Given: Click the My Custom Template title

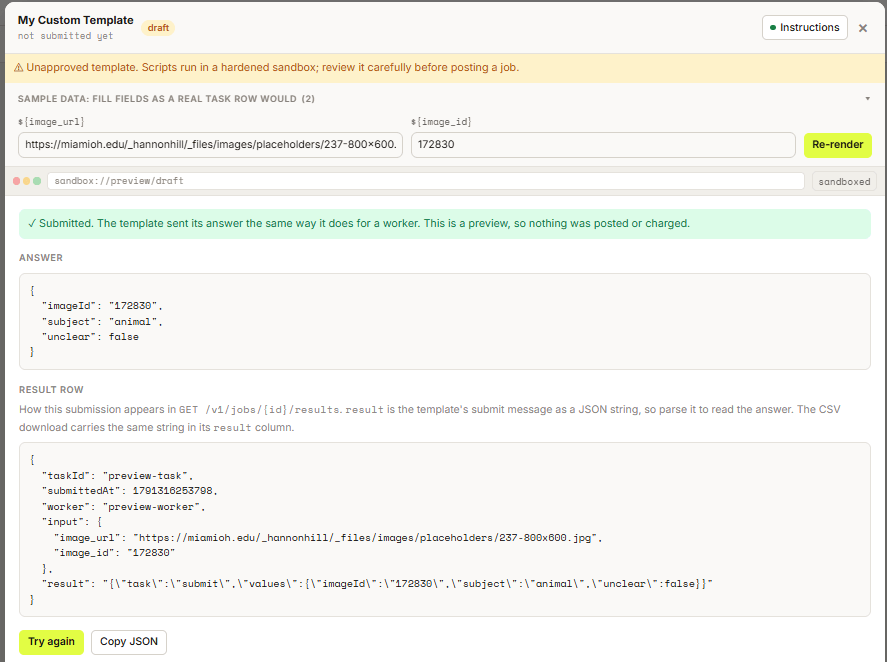Looking at the screenshot, I should click(x=75, y=20).
